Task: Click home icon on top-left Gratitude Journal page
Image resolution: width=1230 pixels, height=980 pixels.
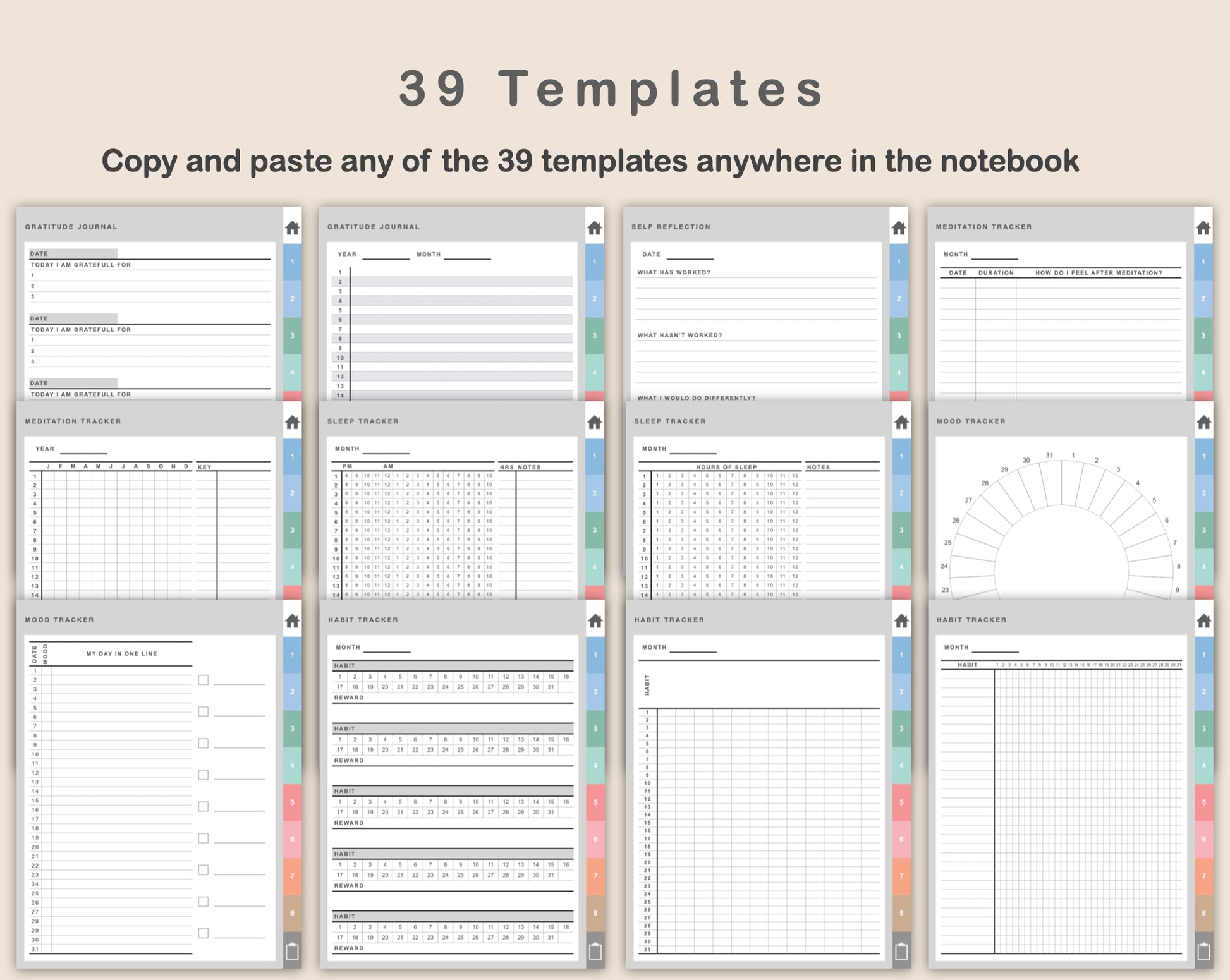Action: (x=292, y=227)
